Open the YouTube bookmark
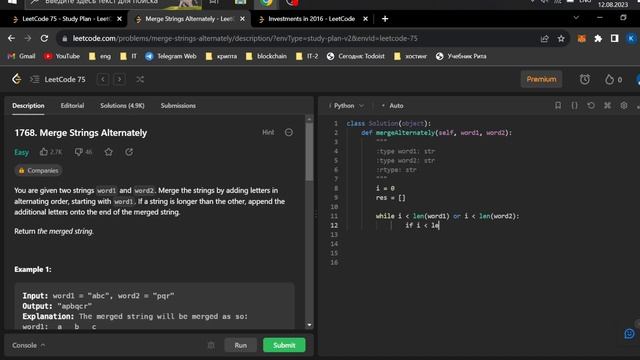640x360 pixels. [62, 56]
